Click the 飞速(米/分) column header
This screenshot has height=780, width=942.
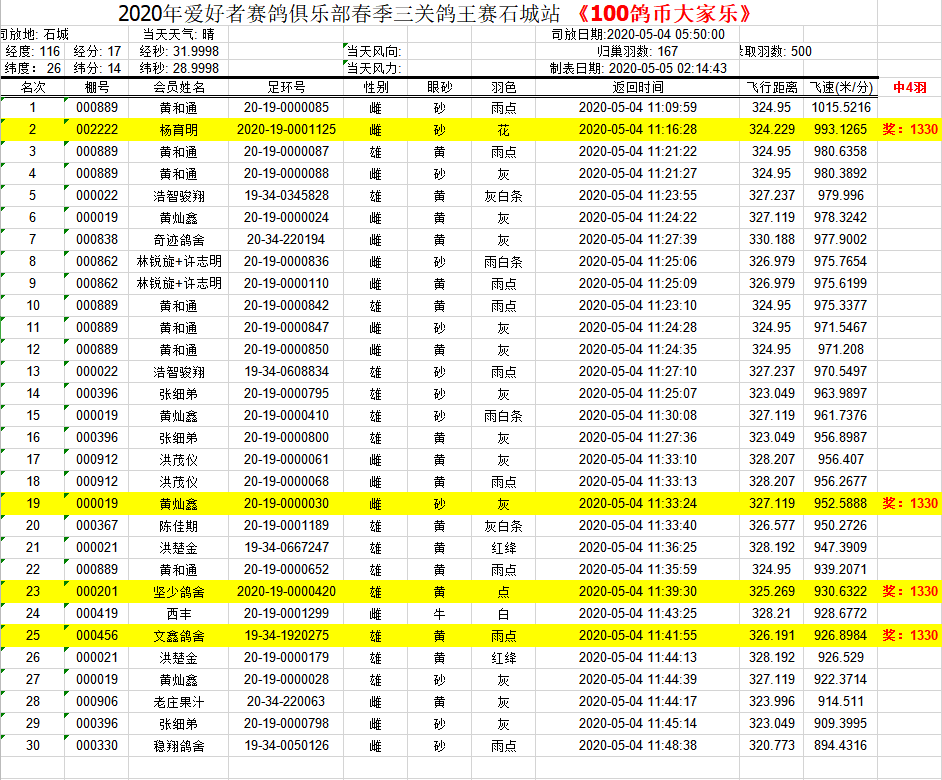coord(840,88)
